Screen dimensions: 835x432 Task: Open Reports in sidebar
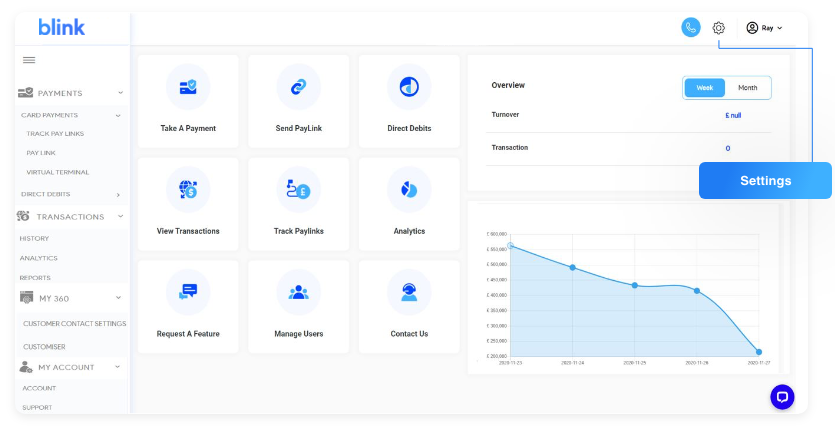pyautogui.click(x=35, y=278)
